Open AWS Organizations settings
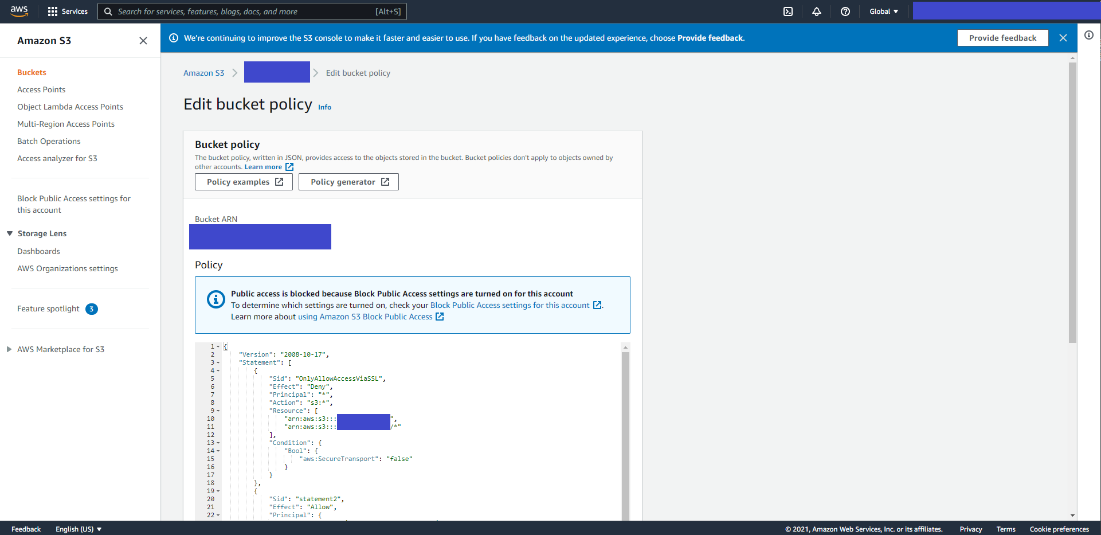 [x=67, y=268]
